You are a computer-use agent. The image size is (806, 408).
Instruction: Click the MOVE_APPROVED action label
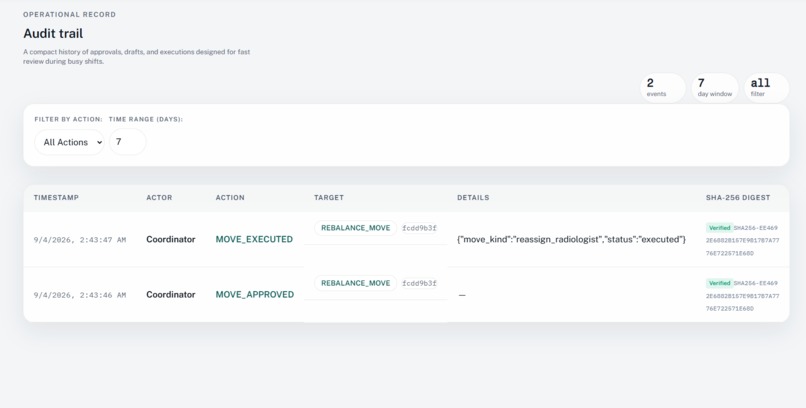click(255, 295)
